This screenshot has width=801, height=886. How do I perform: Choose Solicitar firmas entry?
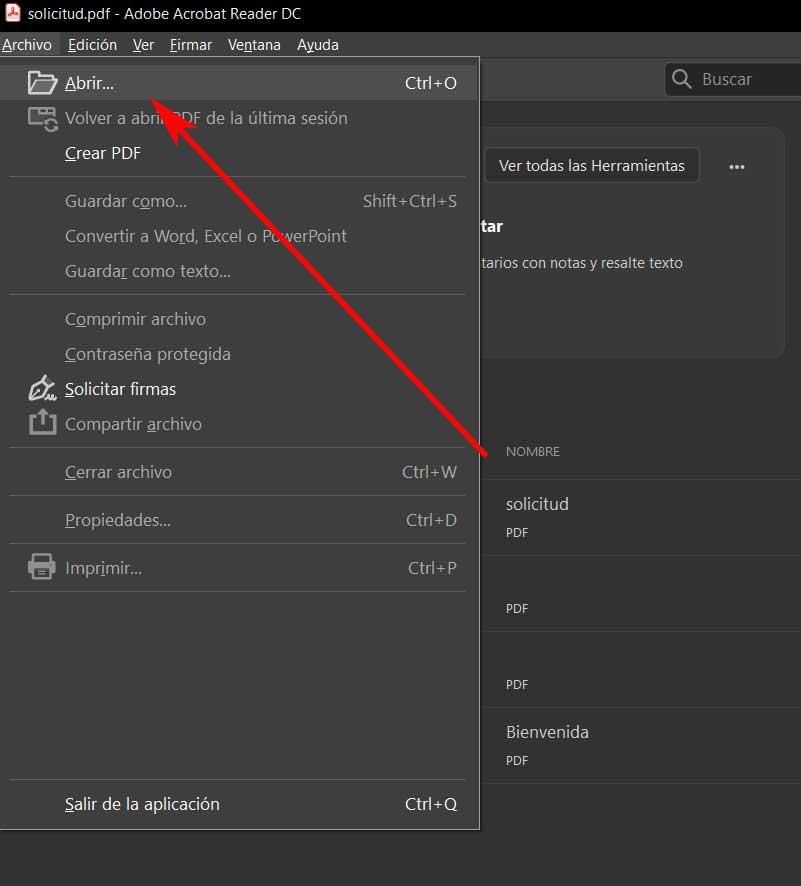click(240, 389)
